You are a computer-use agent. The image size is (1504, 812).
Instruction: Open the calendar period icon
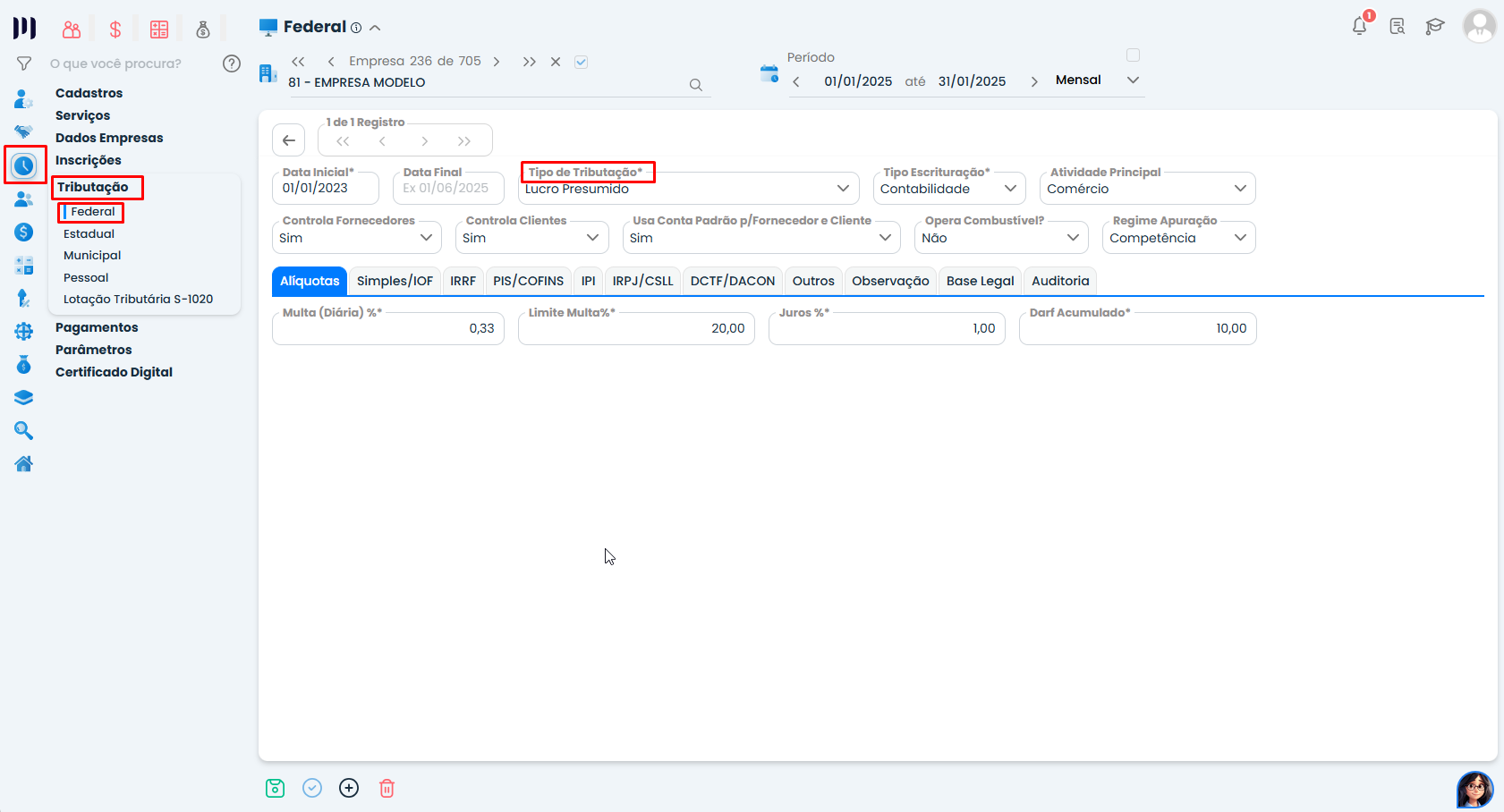pyautogui.click(x=769, y=73)
